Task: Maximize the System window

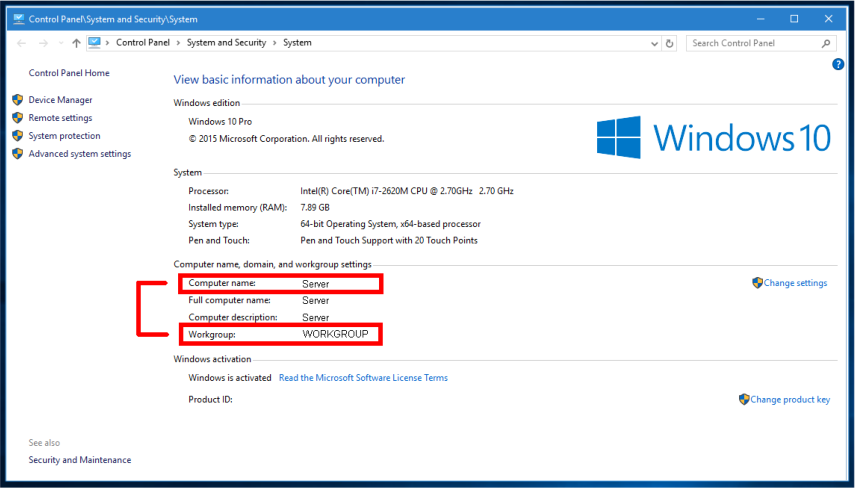Action: 794,19
